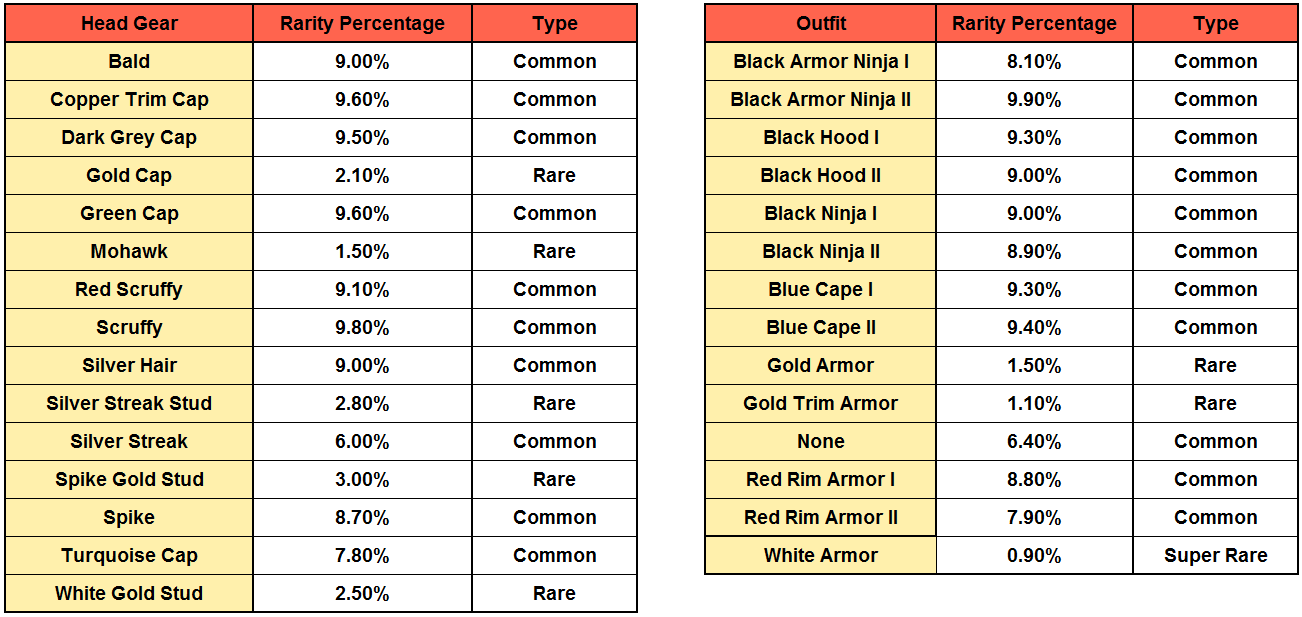Click the Type header in Outfit table
1302x617 pixels.
coord(1215,23)
